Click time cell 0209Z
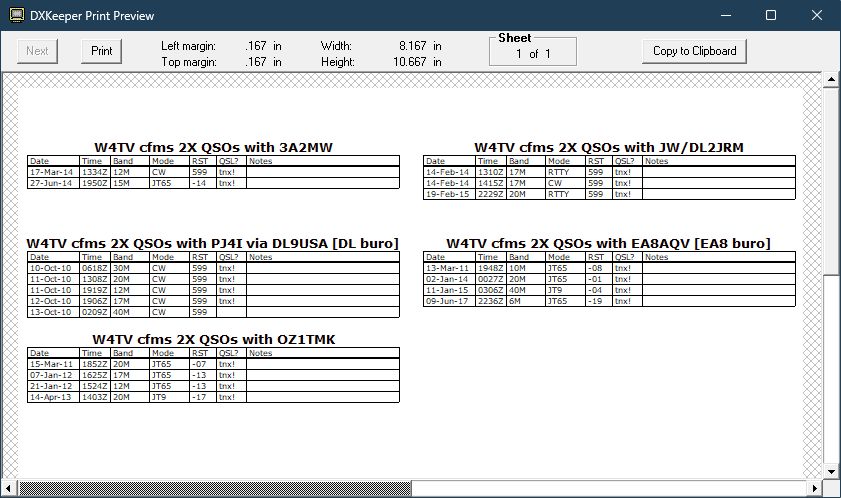Viewport: 841px width, 498px height. [94, 312]
